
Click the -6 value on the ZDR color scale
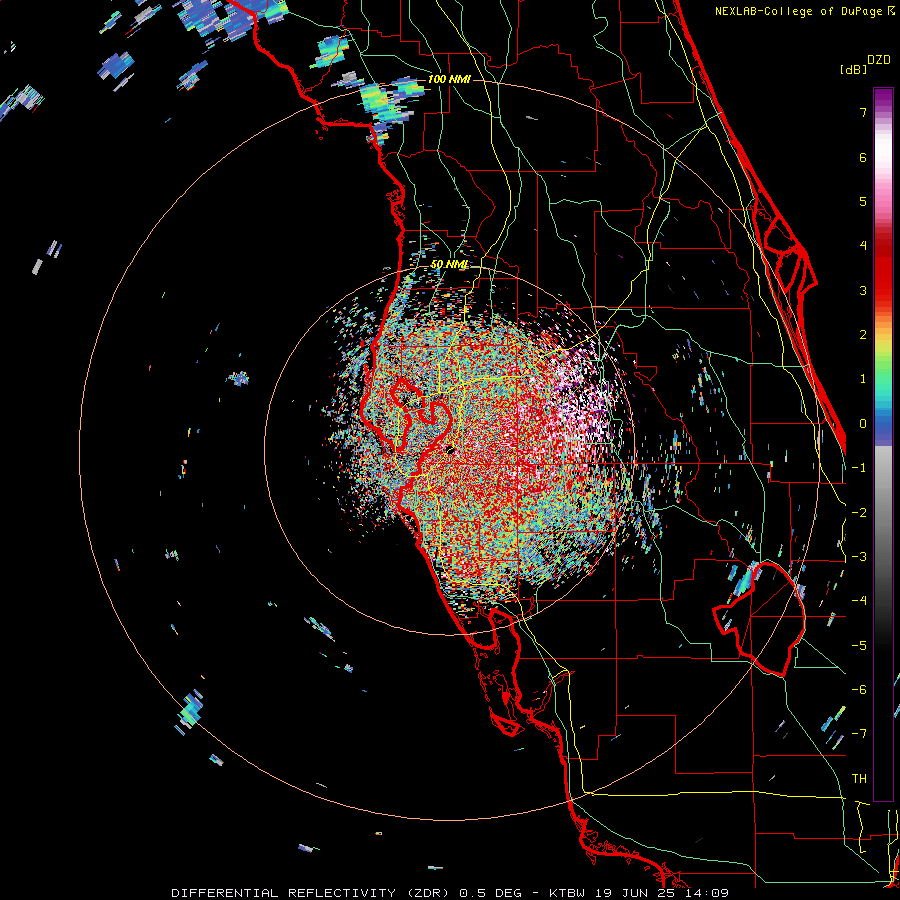(859, 690)
